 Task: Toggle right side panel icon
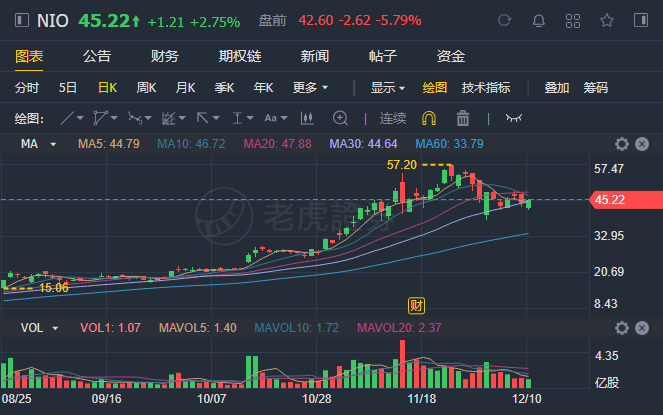641,20
